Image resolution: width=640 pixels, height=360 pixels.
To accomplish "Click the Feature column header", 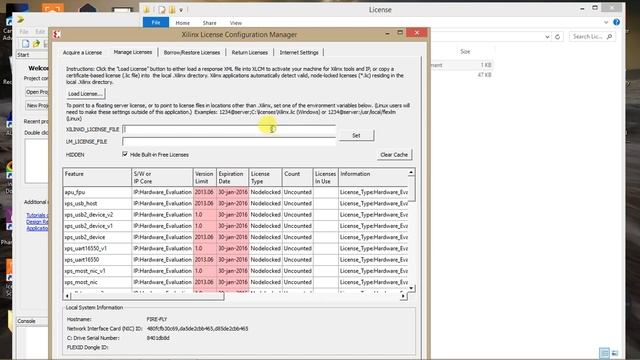I will [x=97, y=178].
